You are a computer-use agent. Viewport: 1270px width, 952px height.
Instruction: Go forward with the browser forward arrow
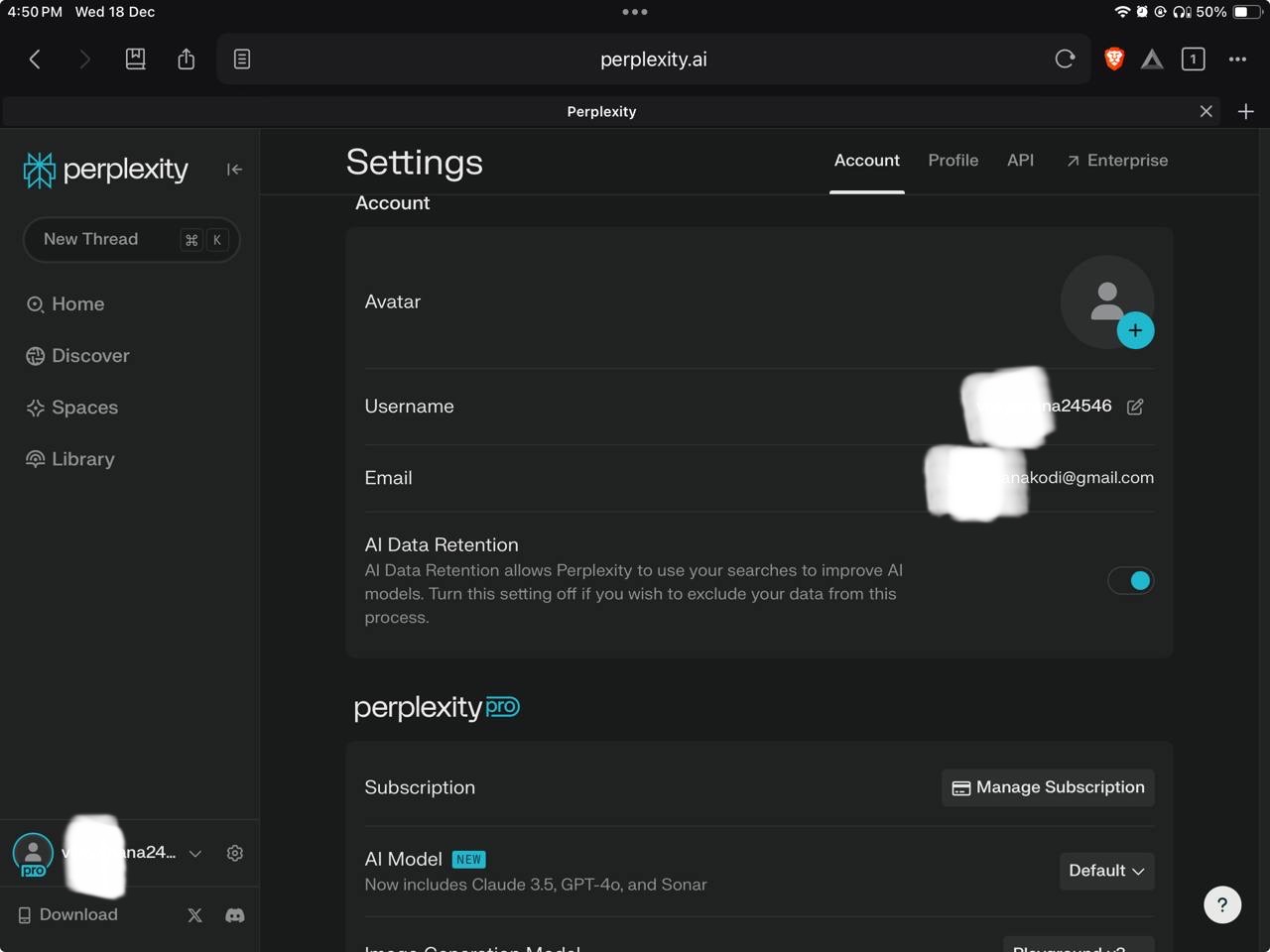(84, 59)
